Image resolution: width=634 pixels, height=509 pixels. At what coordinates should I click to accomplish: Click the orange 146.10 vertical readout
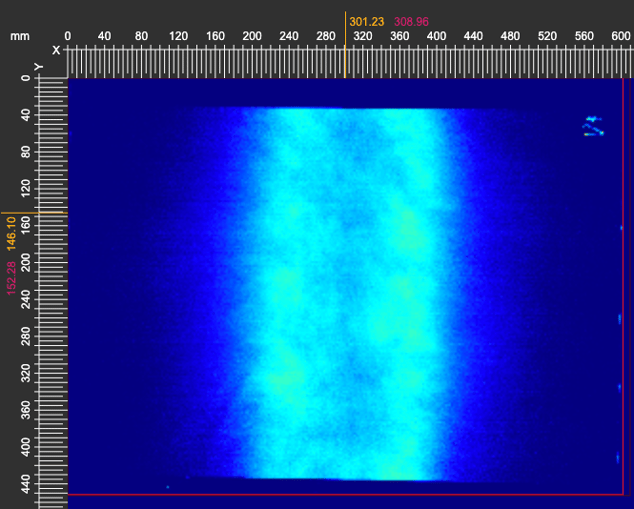tap(12, 232)
